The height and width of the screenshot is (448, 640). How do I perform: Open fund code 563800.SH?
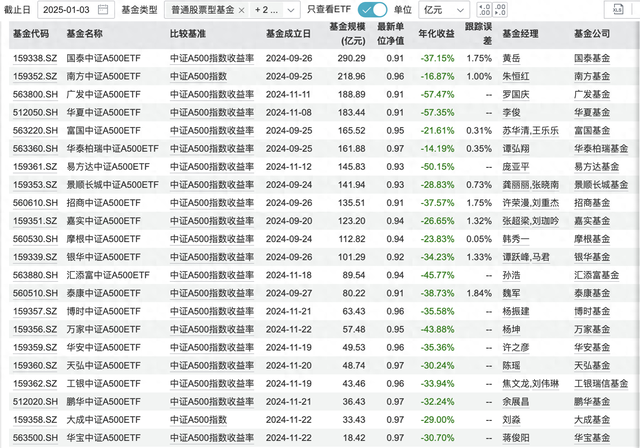pyautogui.click(x=35, y=95)
